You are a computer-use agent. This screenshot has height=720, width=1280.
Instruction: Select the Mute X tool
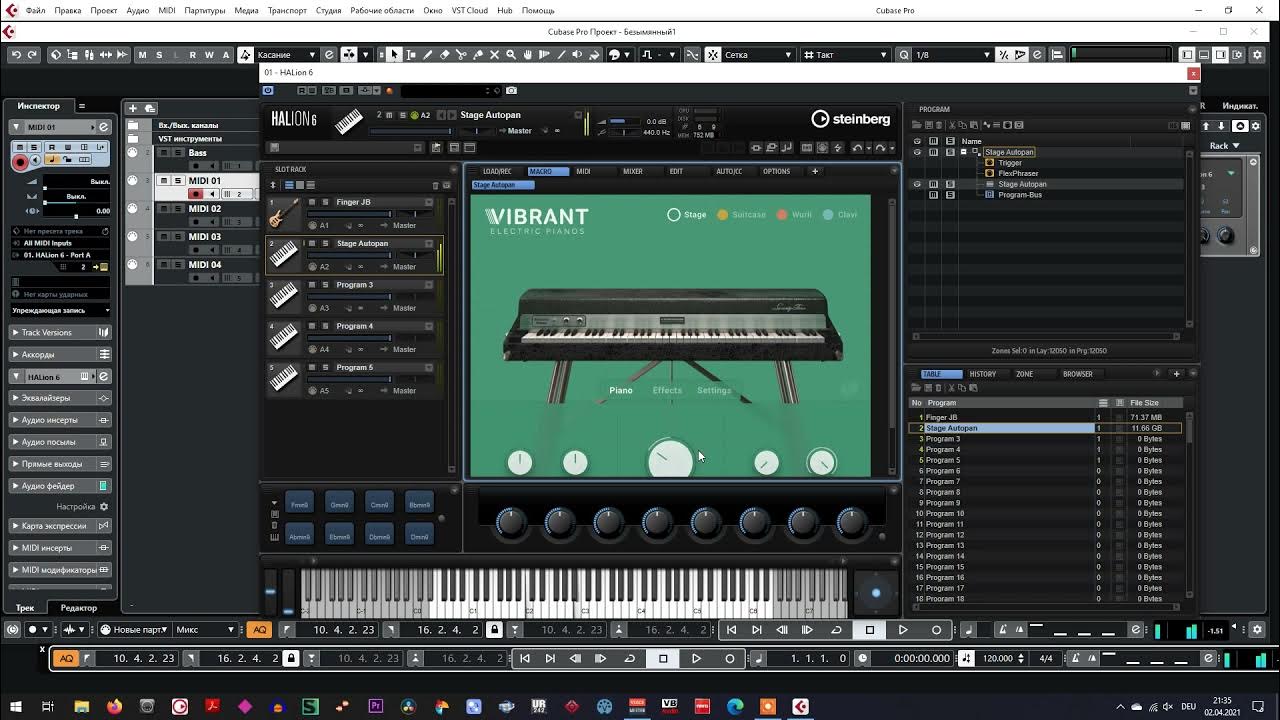(494, 55)
